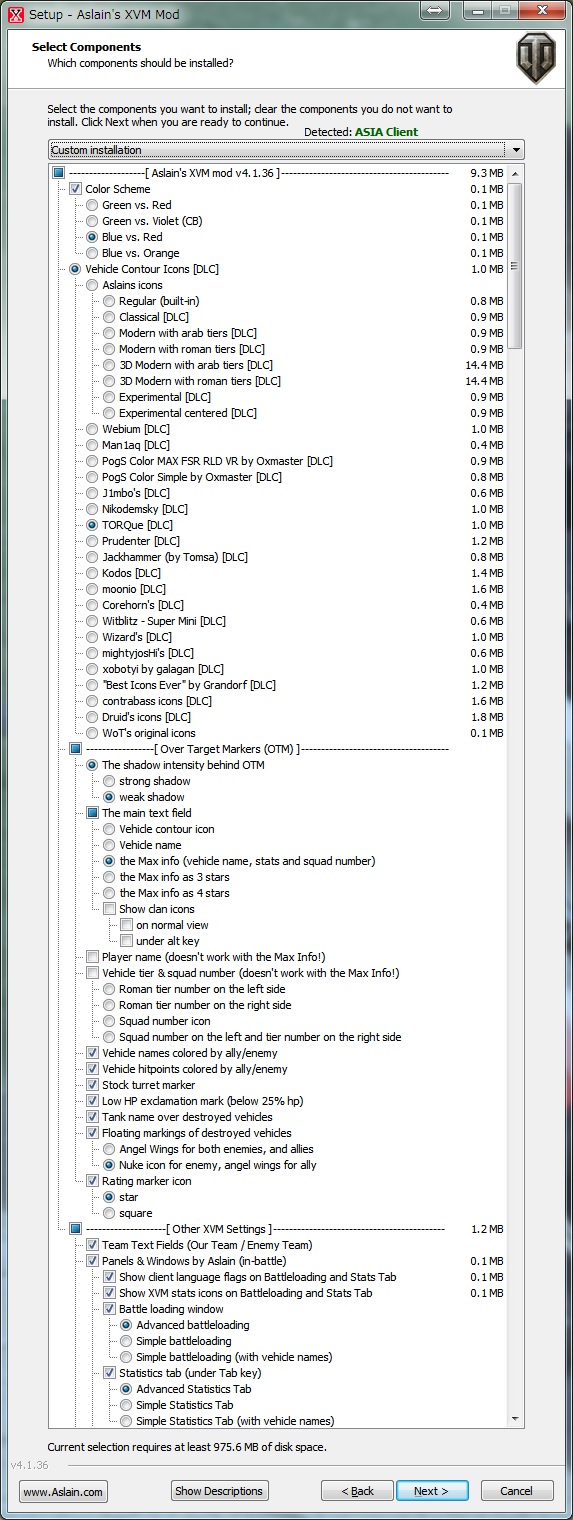Select Kodos [DLC] icons
Screen dimensions: 573x1520
click(x=93, y=573)
